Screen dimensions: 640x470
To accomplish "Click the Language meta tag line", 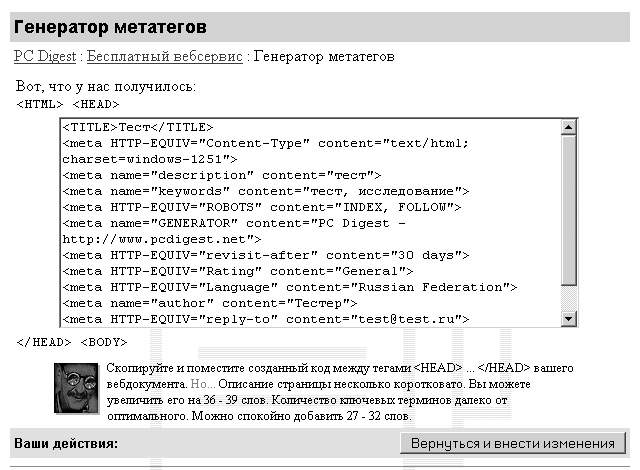I will [x=289, y=287].
